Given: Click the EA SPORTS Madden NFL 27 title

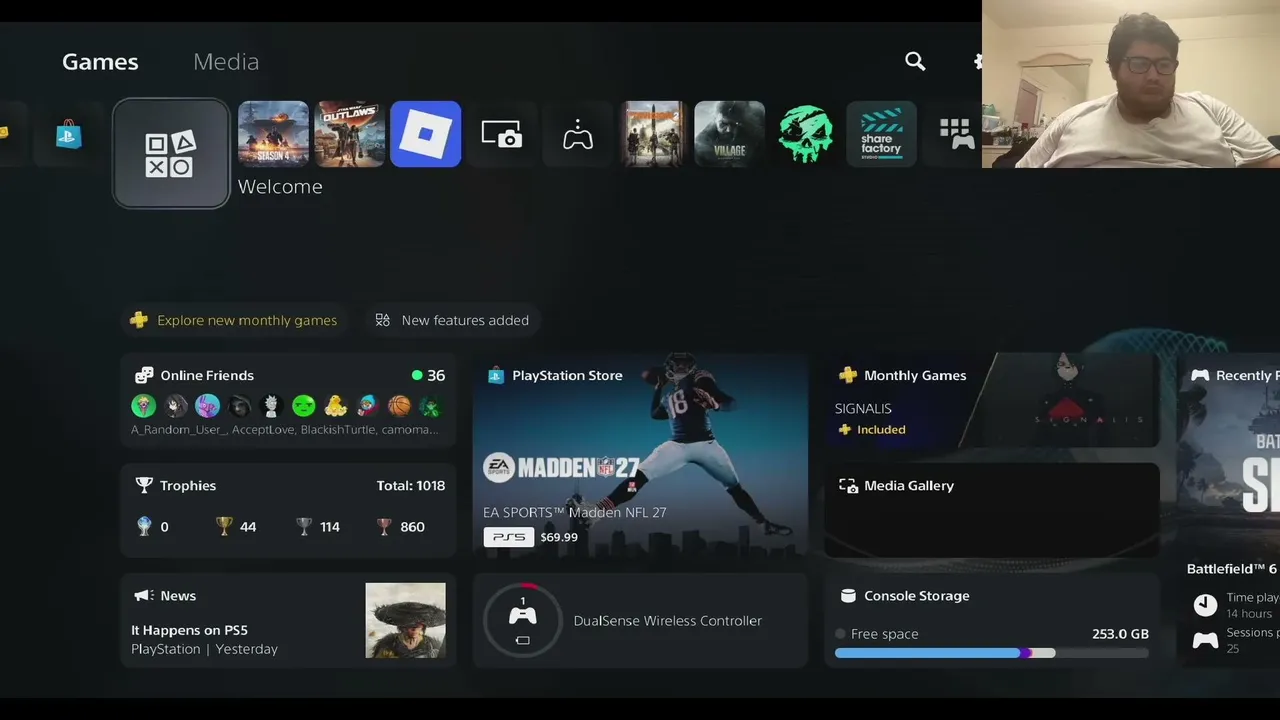Looking at the screenshot, I should point(575,512).
